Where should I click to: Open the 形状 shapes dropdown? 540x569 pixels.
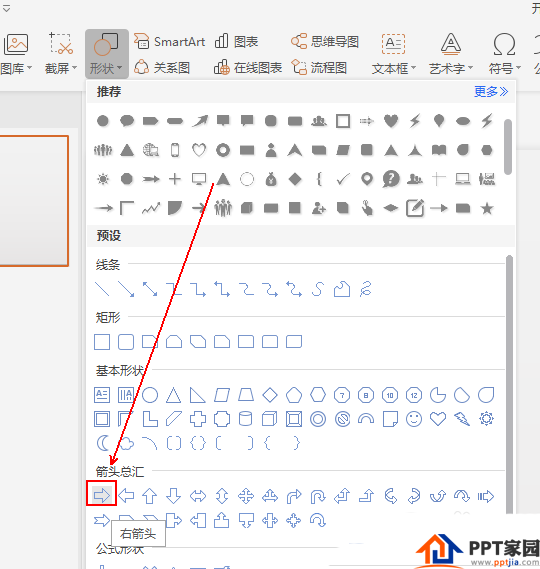click(x=107, y=54)
